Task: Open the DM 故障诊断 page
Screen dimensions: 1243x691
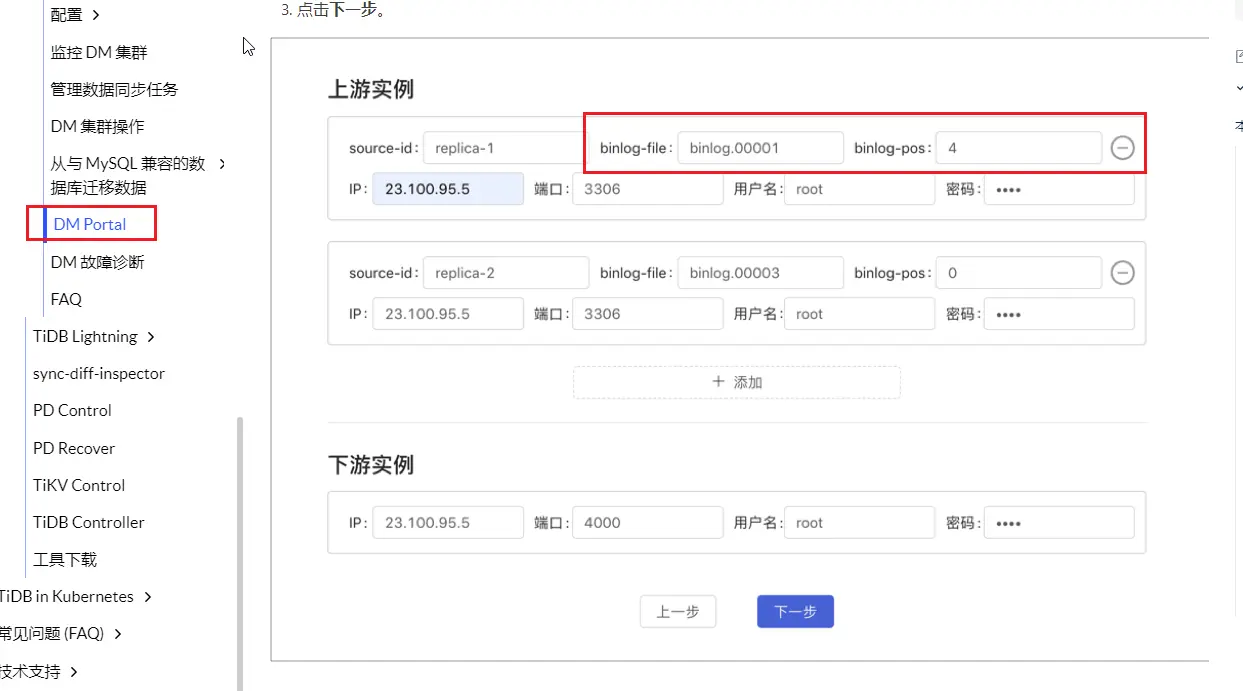Action: click(x=98, y=262)
